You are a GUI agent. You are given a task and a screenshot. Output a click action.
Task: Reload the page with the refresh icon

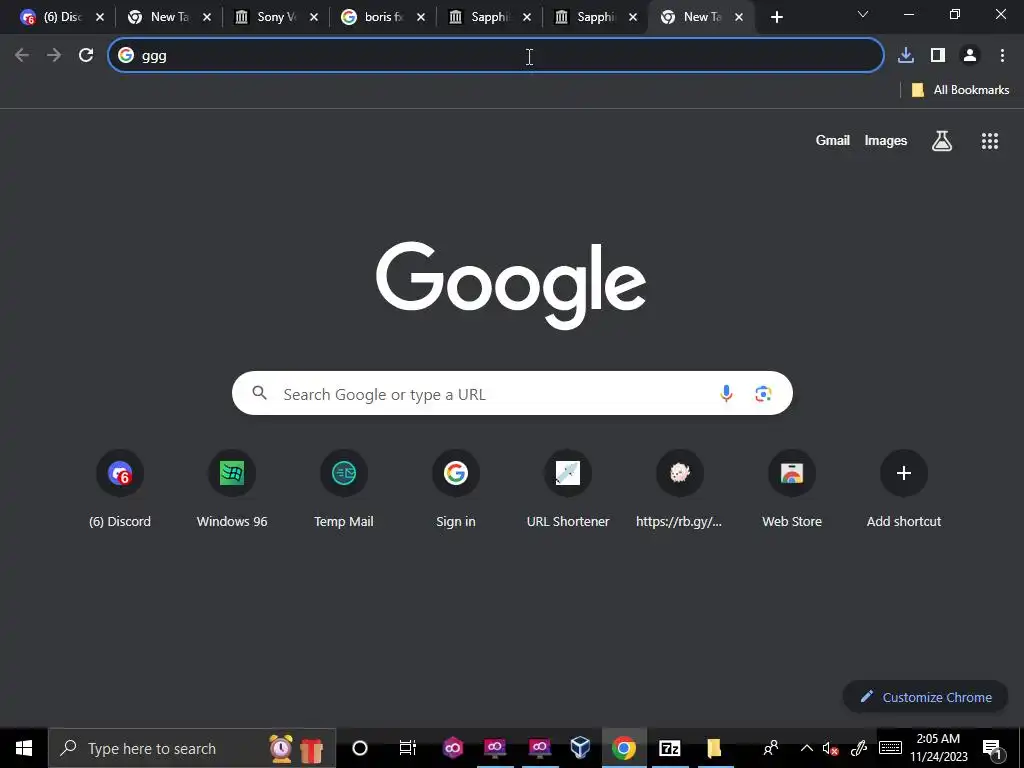pyautogui.click(x=86, y=56)
